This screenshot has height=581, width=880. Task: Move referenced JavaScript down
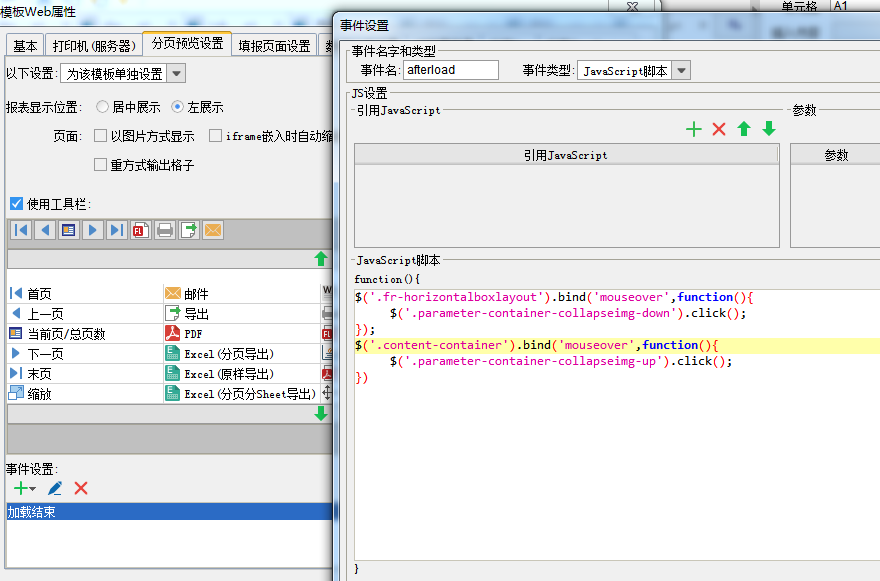tap(769, 129)
